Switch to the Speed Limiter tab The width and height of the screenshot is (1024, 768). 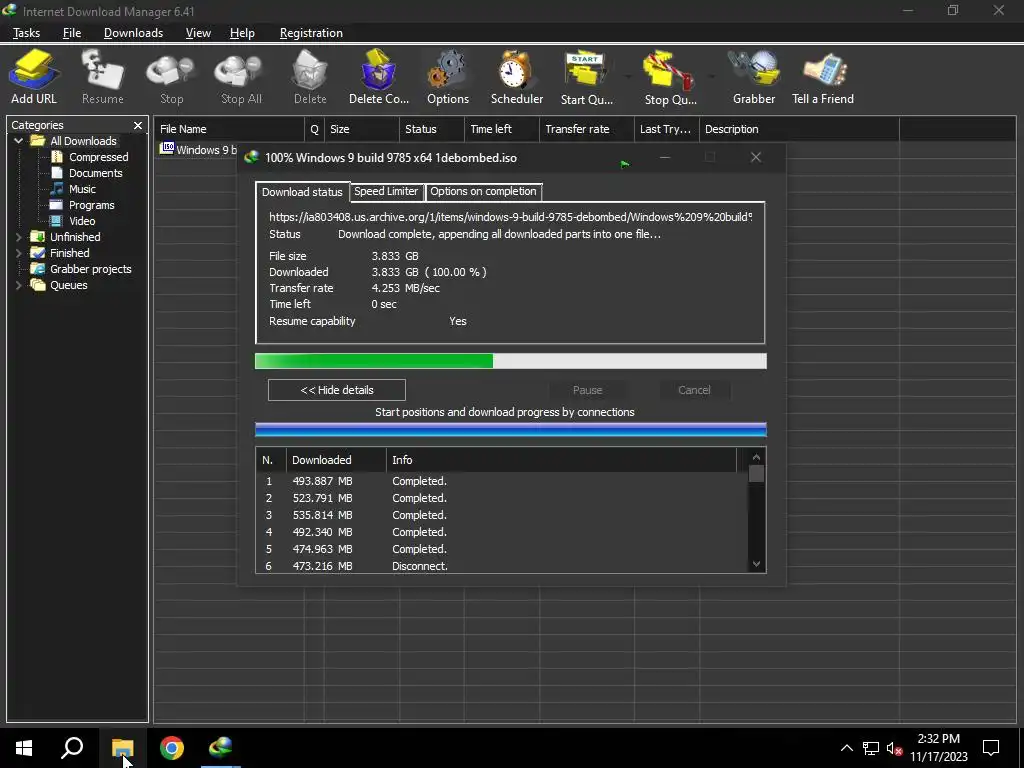coord(386,191)
